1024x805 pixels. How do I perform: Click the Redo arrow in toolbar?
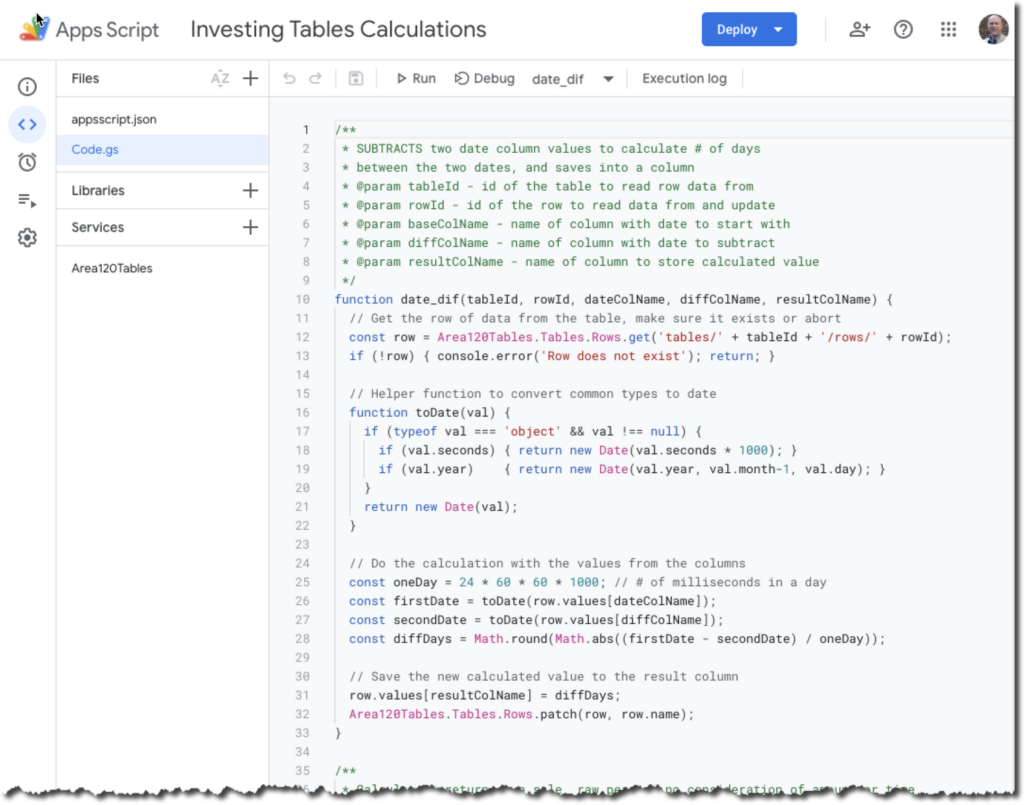point(315,79)
